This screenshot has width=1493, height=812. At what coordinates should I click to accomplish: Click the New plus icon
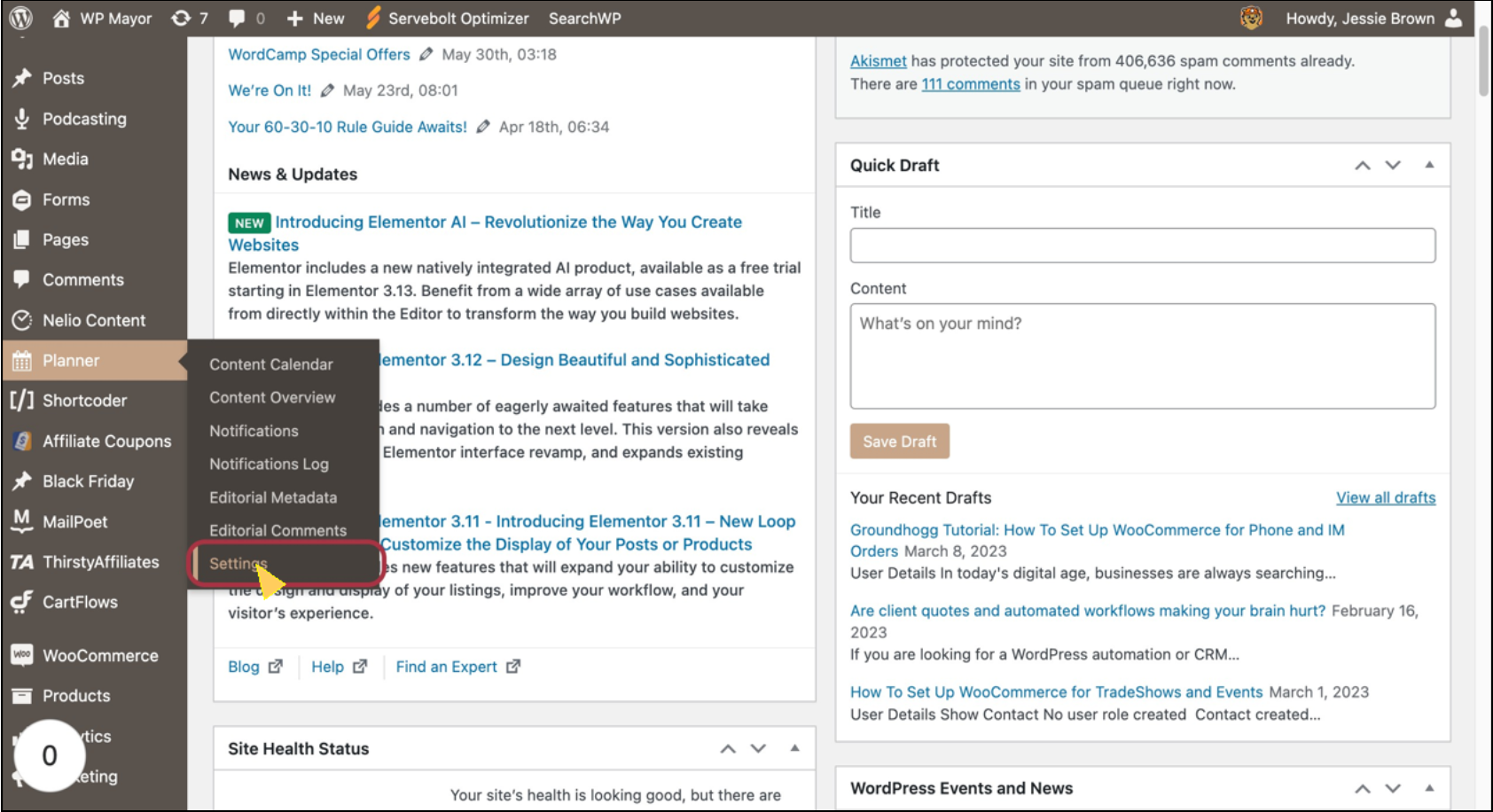point(295,18)
